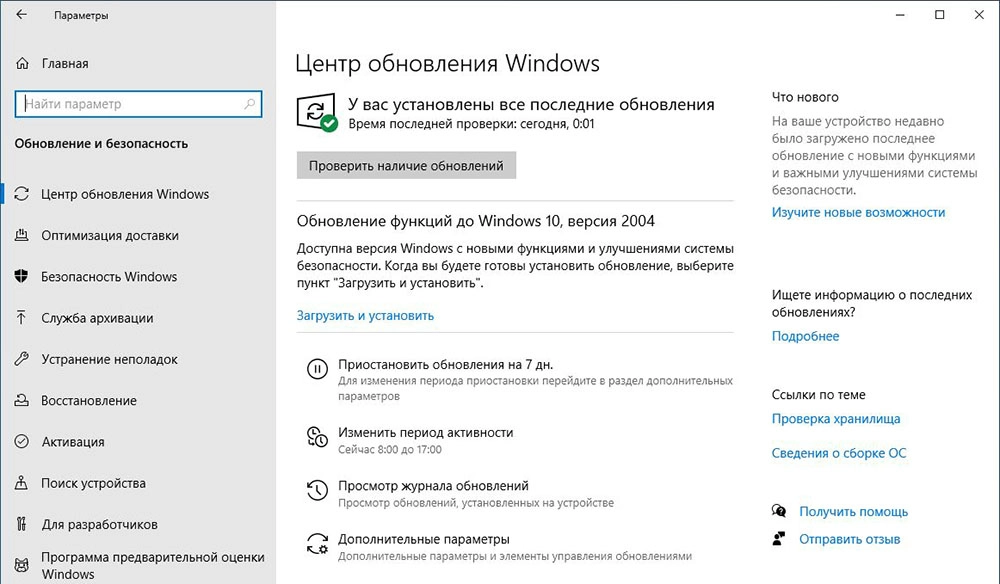The image size is (1000, 584).
Task: Open the Сведения о сборке ОС link
Action: (839, 453)
